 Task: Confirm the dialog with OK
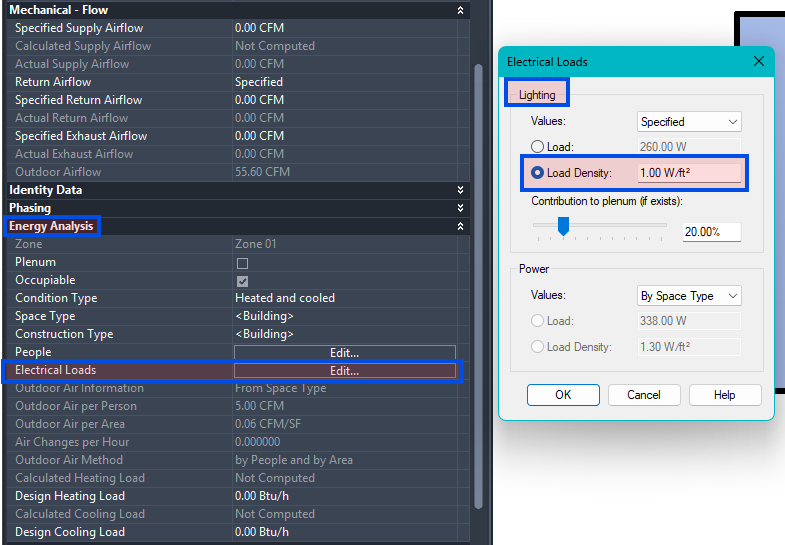pos(563,395)
